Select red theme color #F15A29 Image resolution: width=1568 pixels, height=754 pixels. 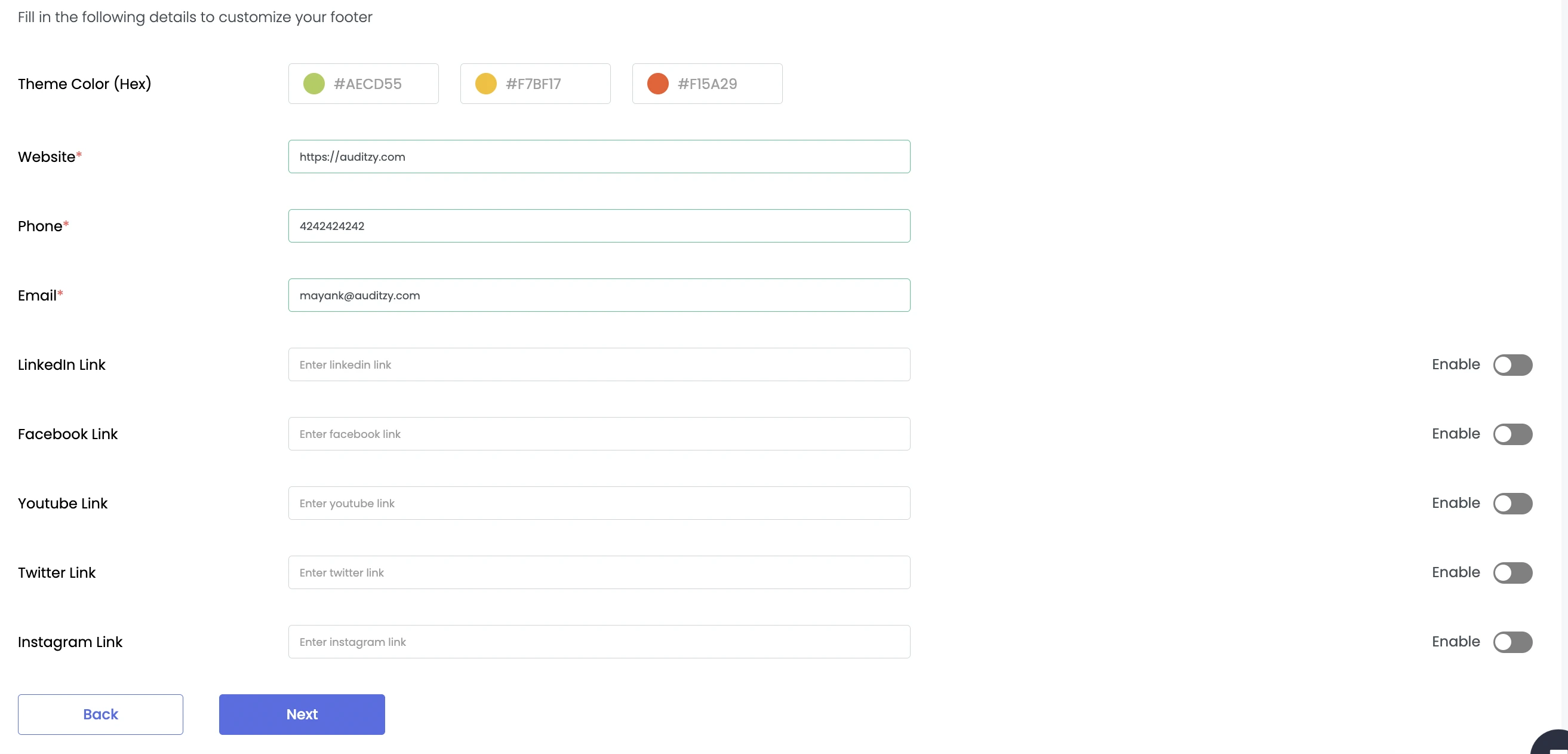707,83
